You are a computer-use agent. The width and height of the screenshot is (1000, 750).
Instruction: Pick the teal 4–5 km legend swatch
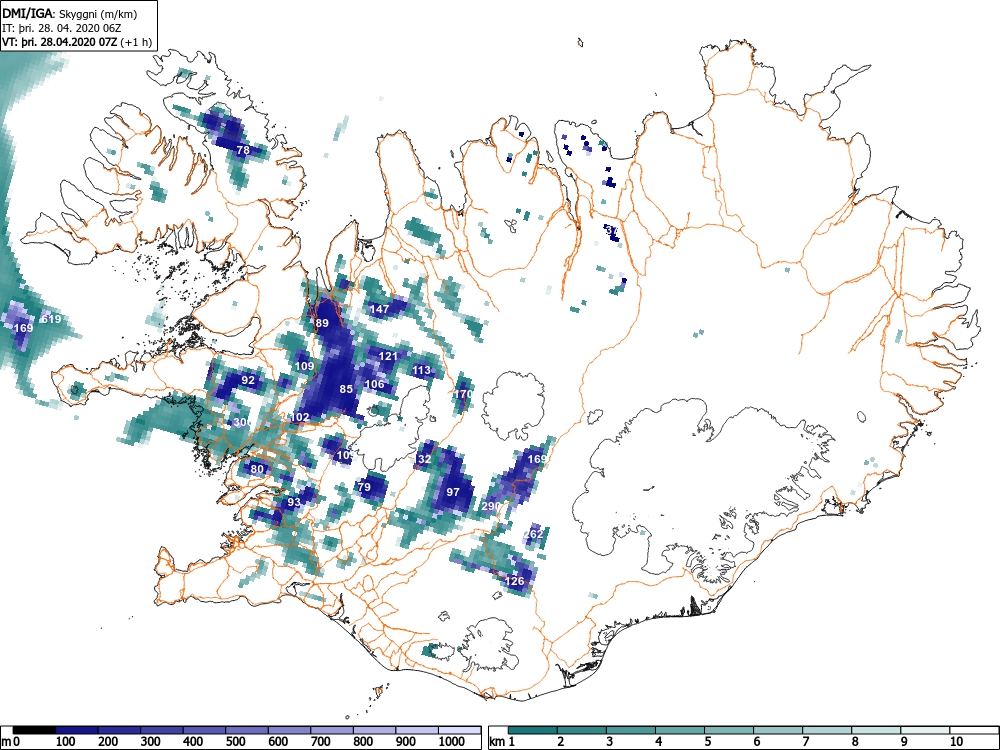coord(680,730)
